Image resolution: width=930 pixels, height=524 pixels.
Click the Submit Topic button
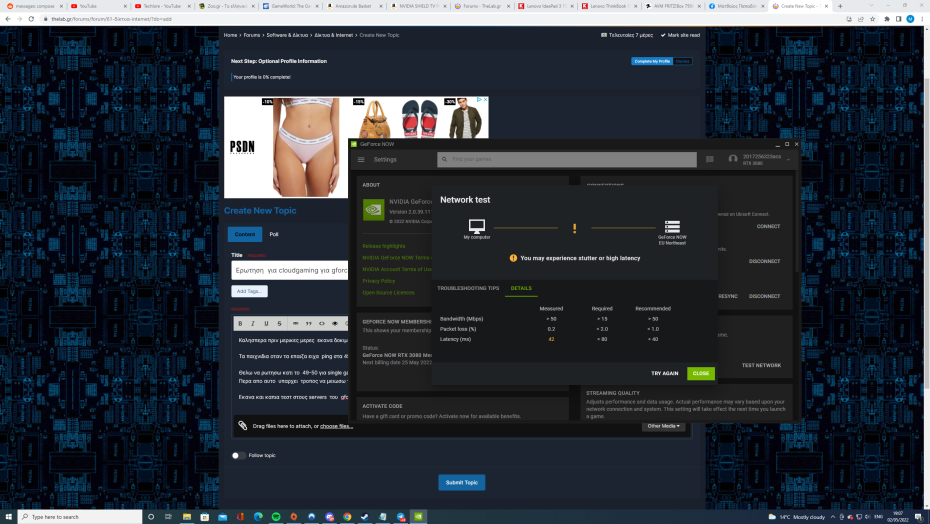tap(461, 482)
